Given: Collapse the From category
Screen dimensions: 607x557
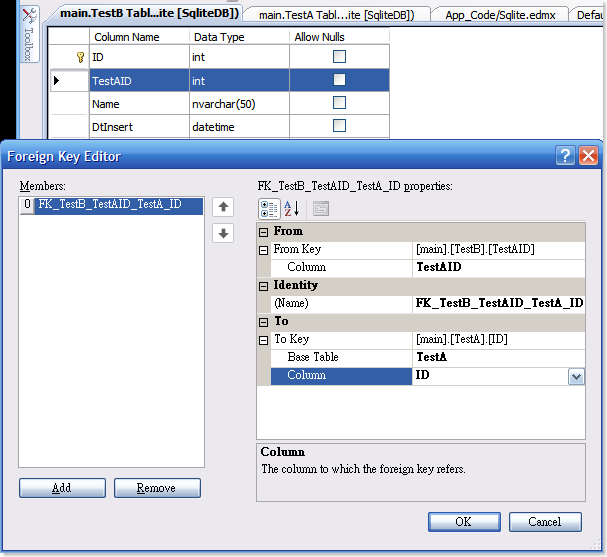Looking at the screenshot, I should pyautogui.click(x=264, y=232).
